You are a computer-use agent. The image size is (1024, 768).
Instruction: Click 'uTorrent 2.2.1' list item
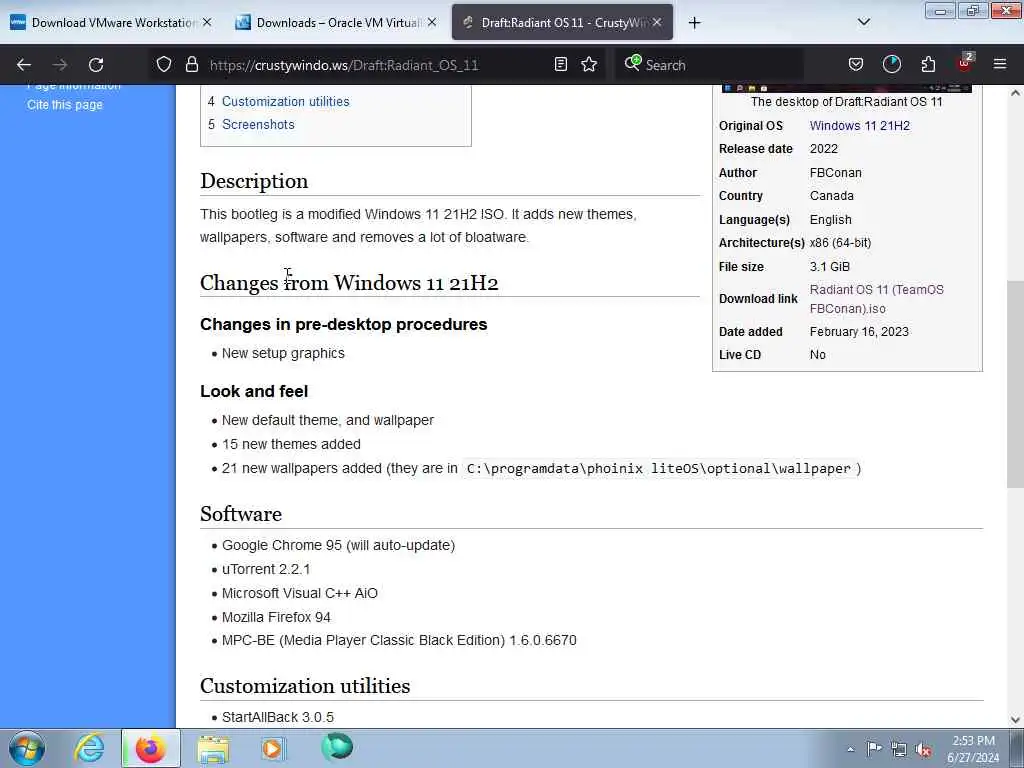tap(266, 569)
